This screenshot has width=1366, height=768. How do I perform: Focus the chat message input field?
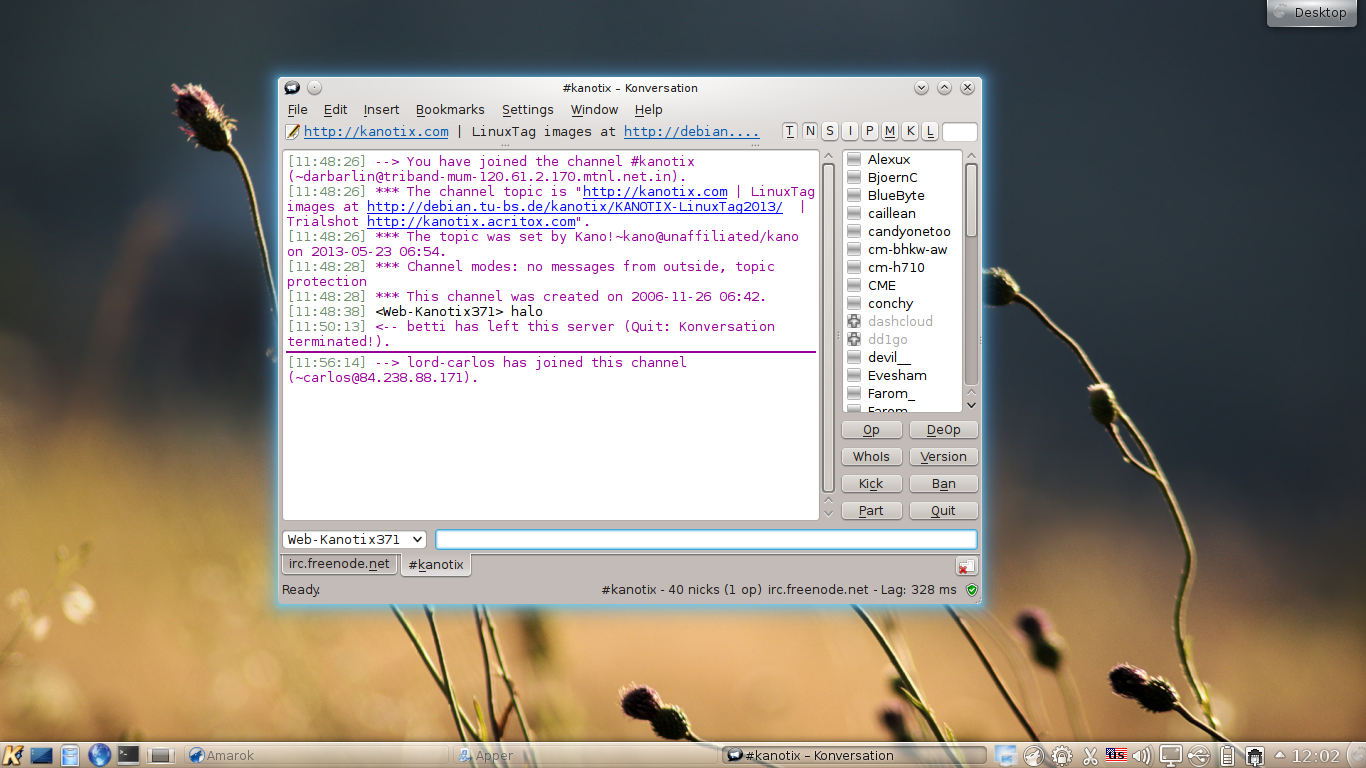coord(706,540)
